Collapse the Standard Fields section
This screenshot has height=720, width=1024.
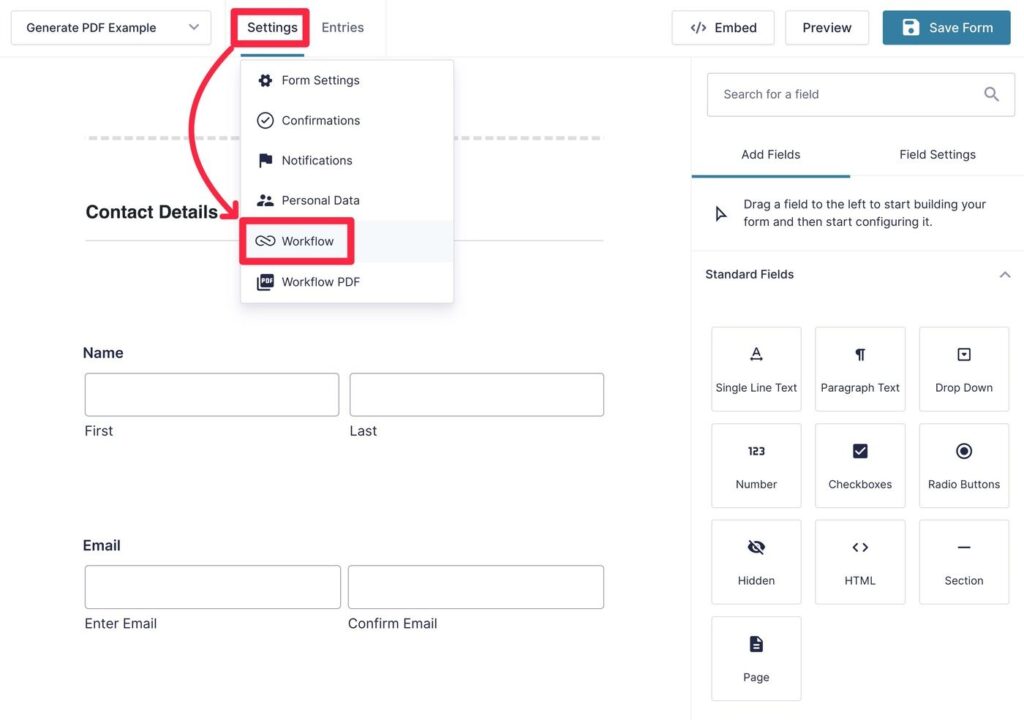click(x=1005, y=274)
